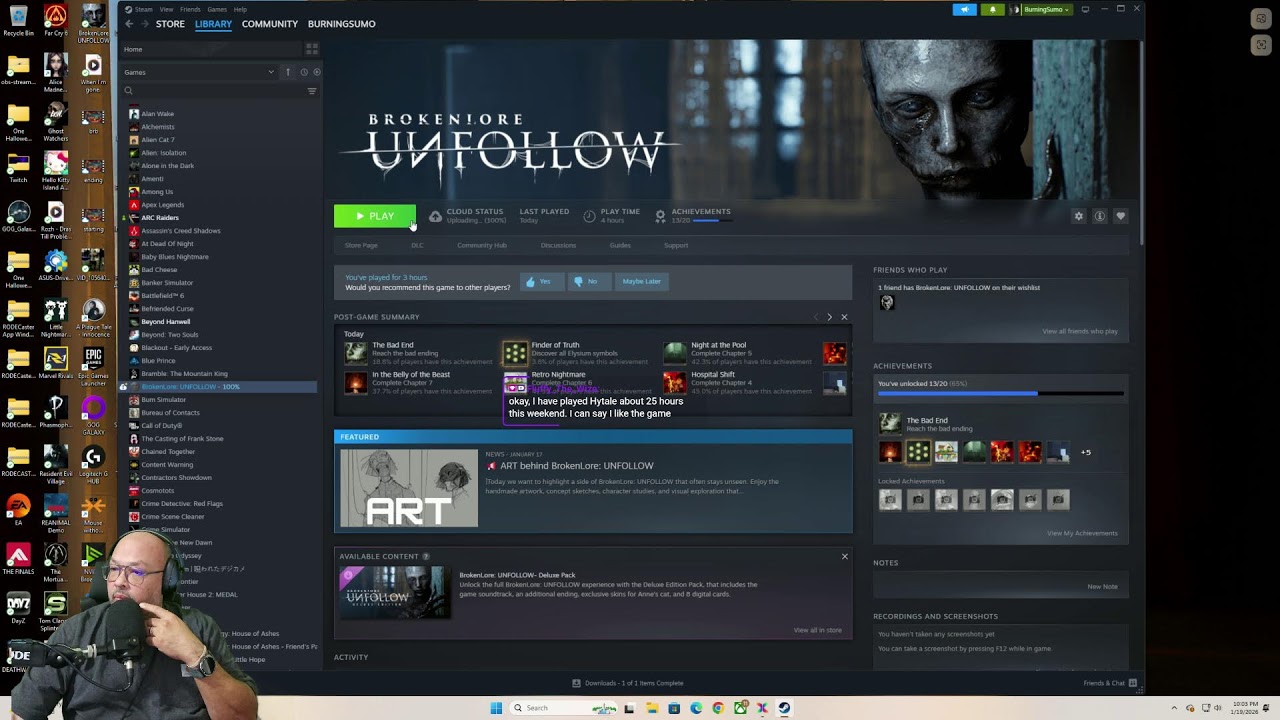Open game settings gear icon
This screenshot has width=1280, height=720.
[x=1078, y=216]
